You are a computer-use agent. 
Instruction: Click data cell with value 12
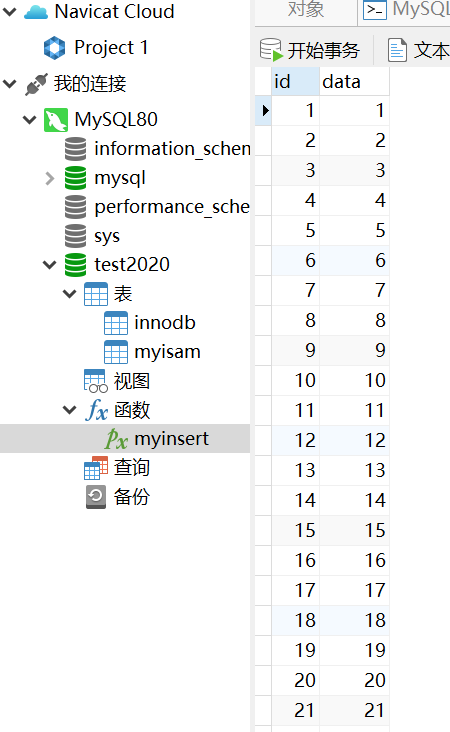[x=354, y=440]
